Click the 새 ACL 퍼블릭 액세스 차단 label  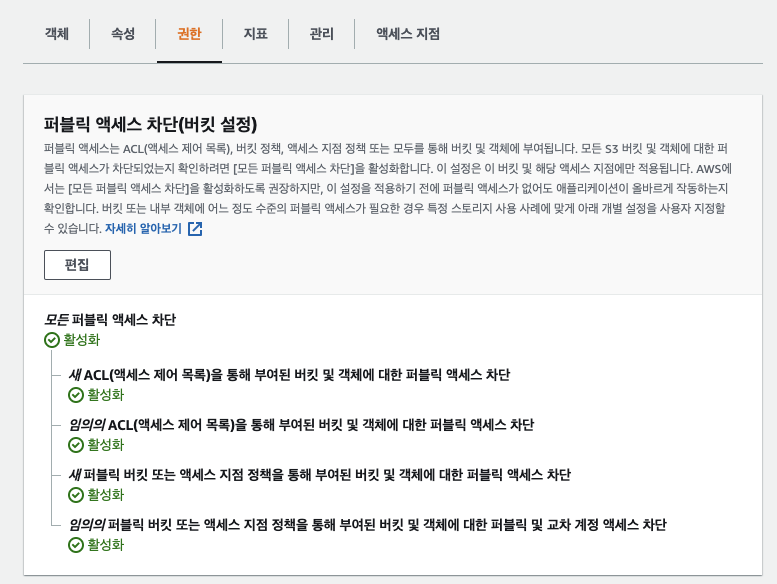pyautogui.click(x=289, y=375)
